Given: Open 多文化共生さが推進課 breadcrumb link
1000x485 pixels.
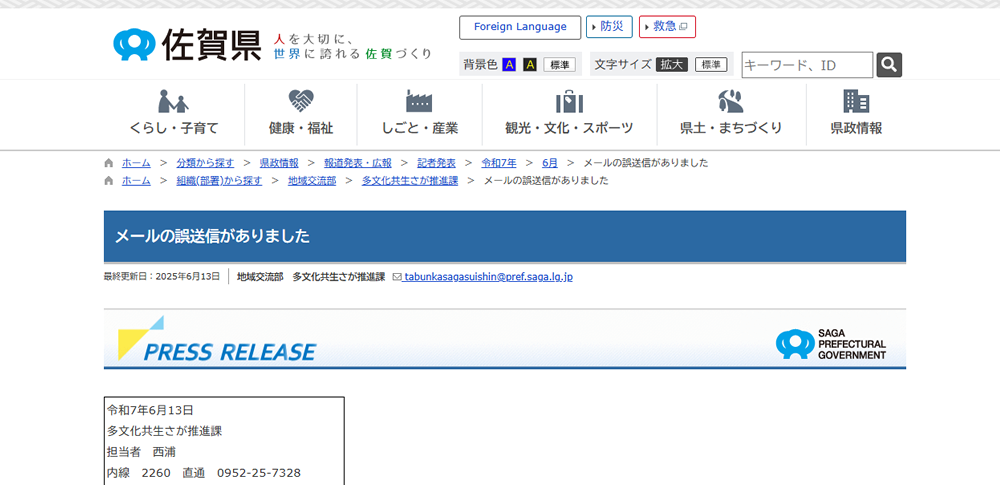Looking at the screenshot, I should (410, 181).
